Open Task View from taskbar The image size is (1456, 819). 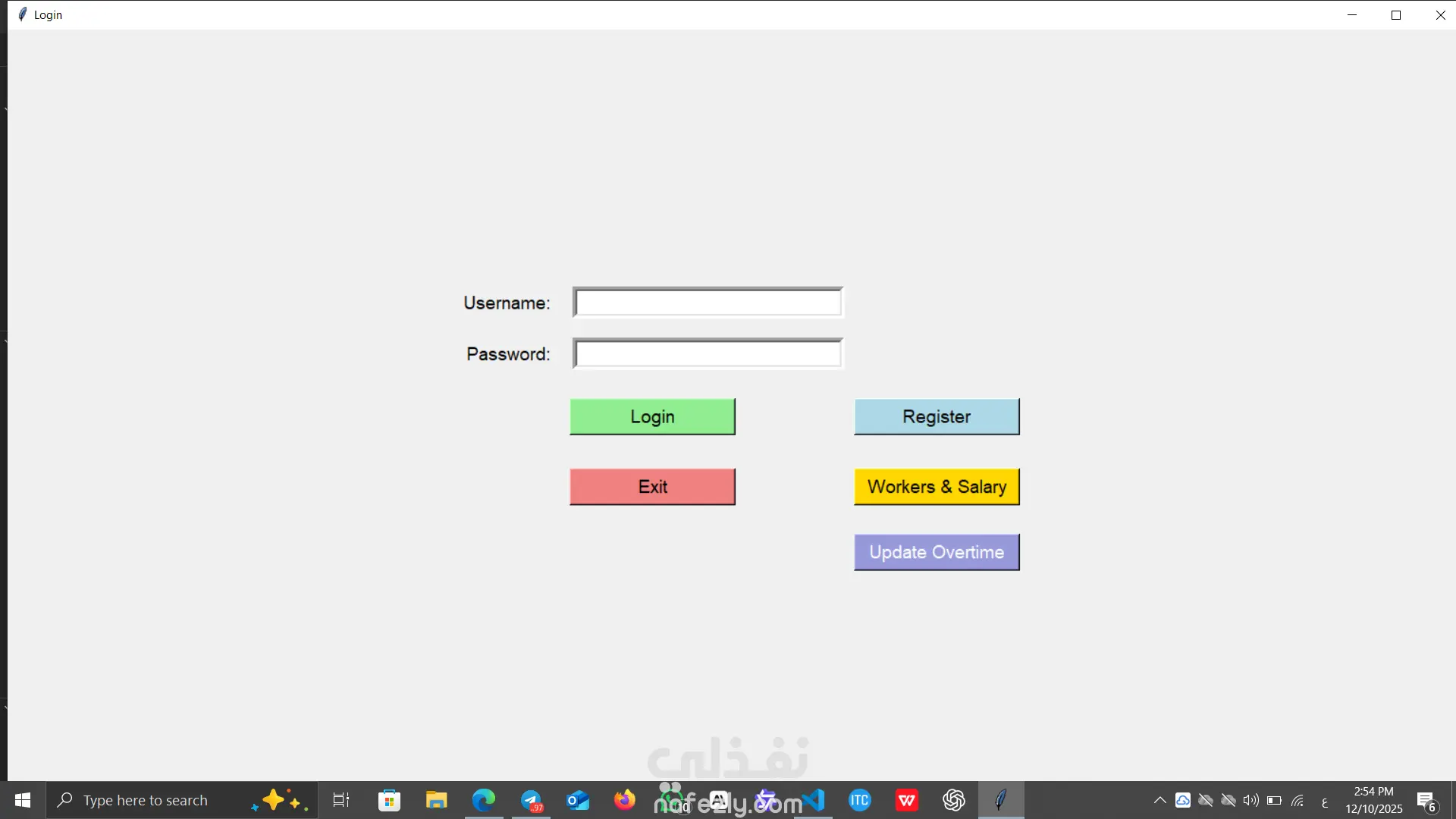coord(341,800)
